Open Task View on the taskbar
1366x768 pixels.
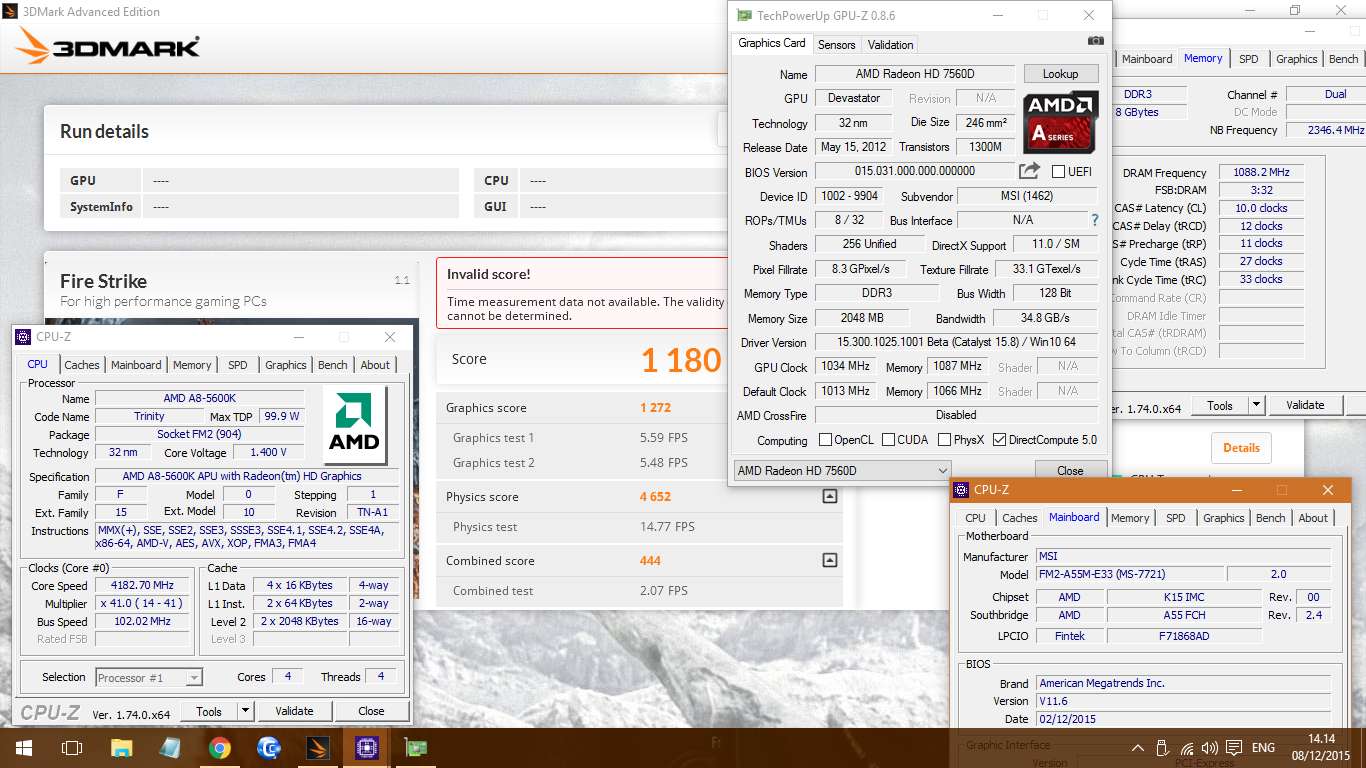point(72,747)
